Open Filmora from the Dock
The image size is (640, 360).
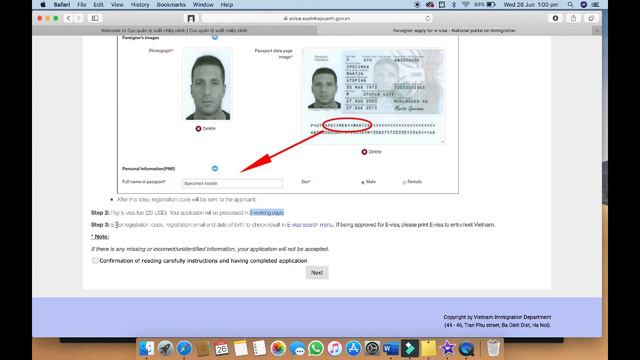409,349
